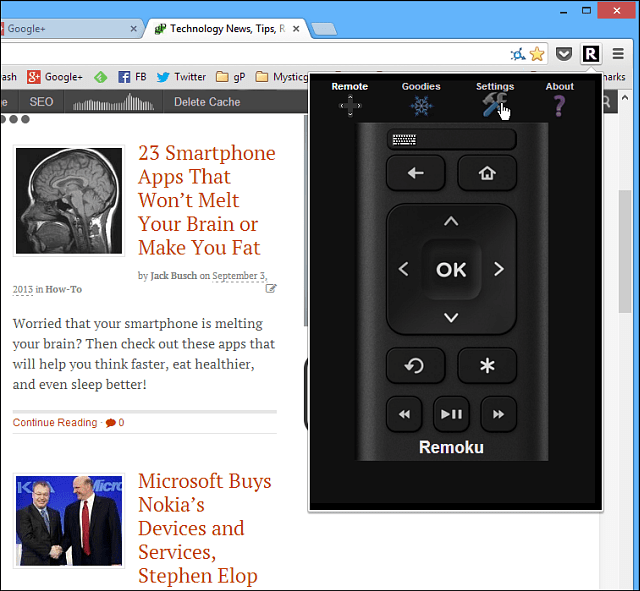The height and width of the screenshot is (591, 640).
Task: Open the About tab in Remoku
Action: [x=559, y=98]
